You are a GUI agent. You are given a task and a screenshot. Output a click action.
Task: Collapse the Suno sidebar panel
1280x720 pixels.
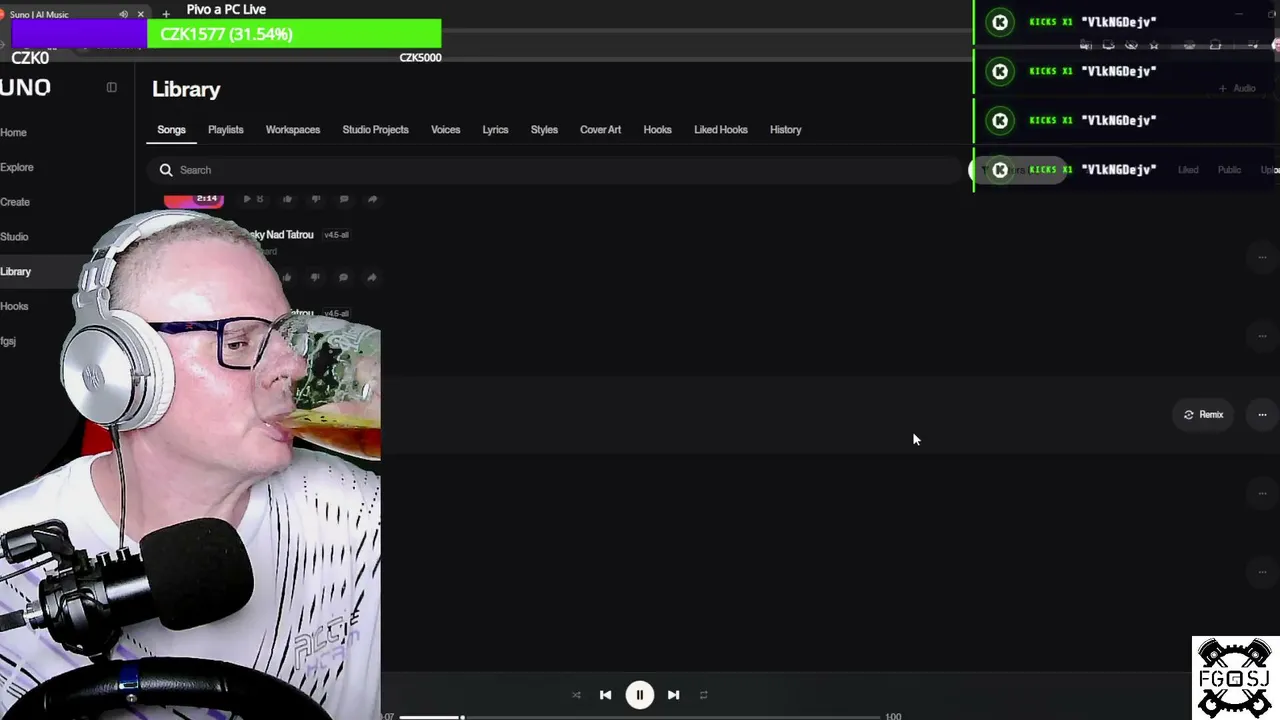coord(112,88)
